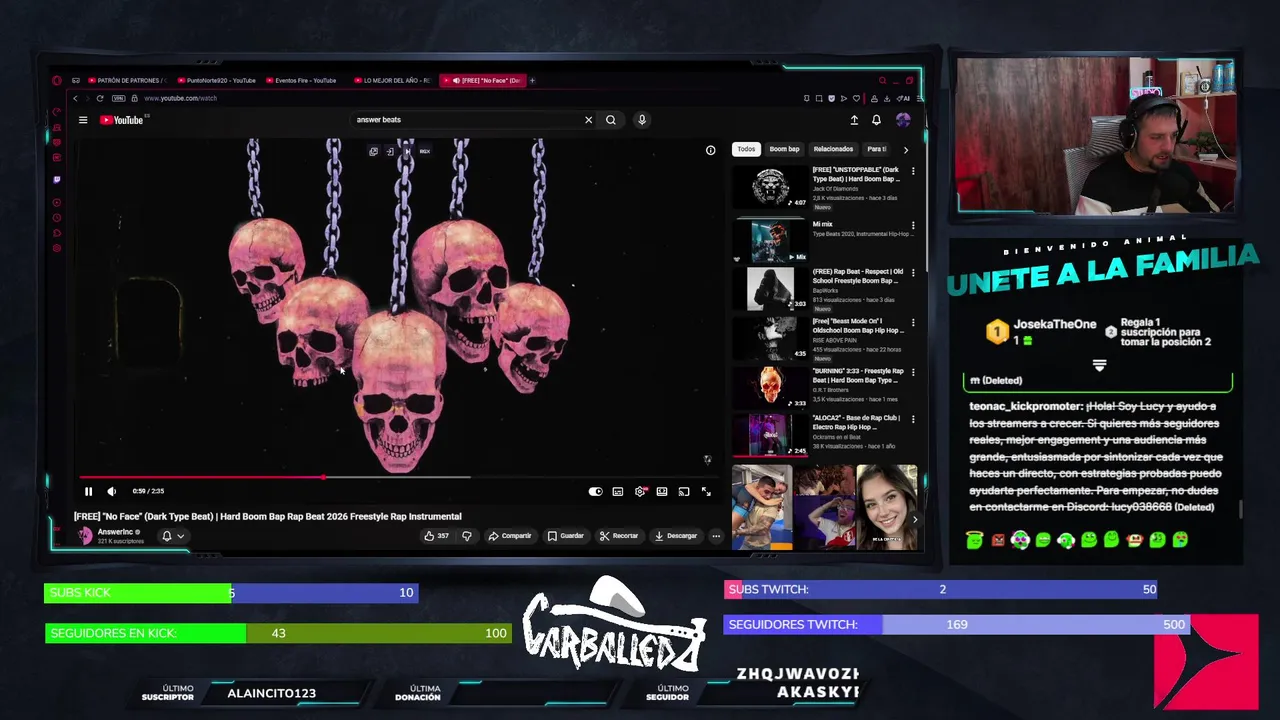Click the pop-out video icon above player

373,151
